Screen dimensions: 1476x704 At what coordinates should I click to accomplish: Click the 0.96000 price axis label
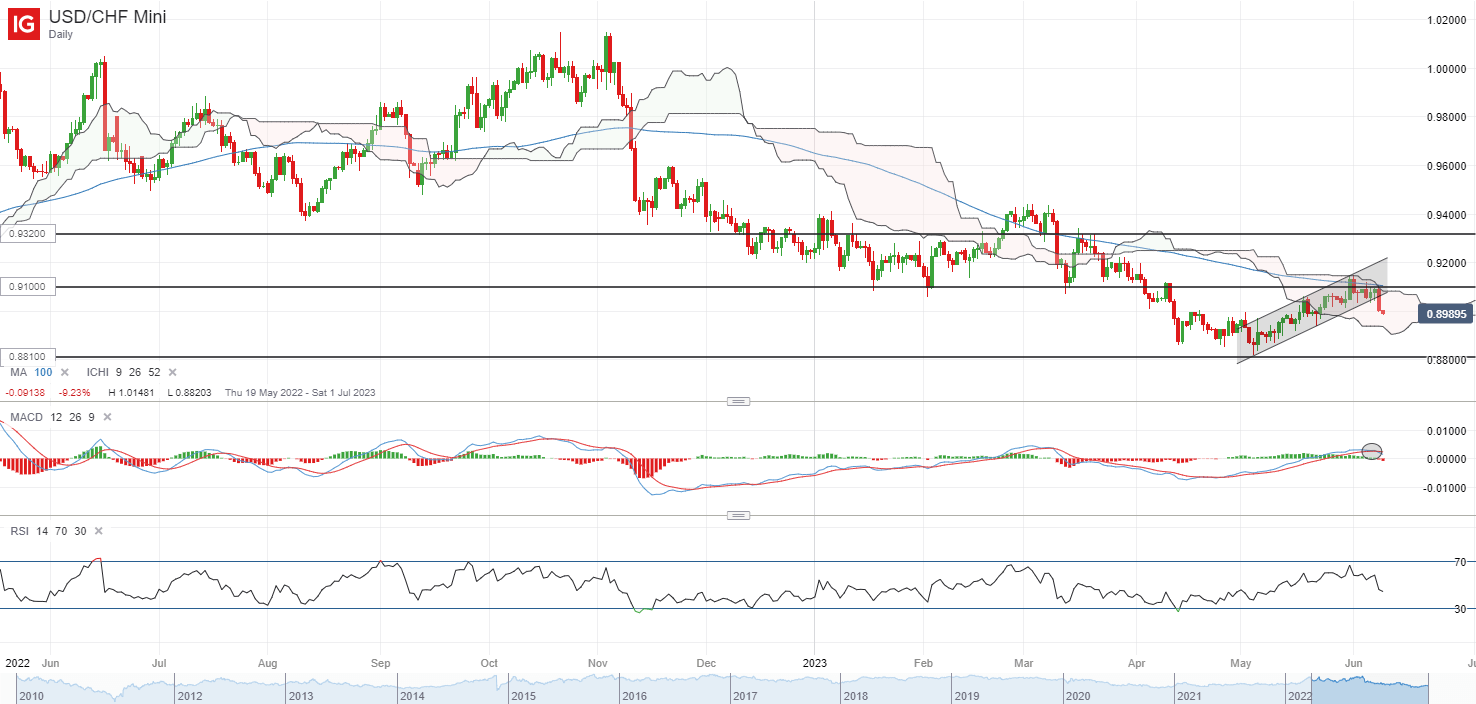coord(1448,166)
